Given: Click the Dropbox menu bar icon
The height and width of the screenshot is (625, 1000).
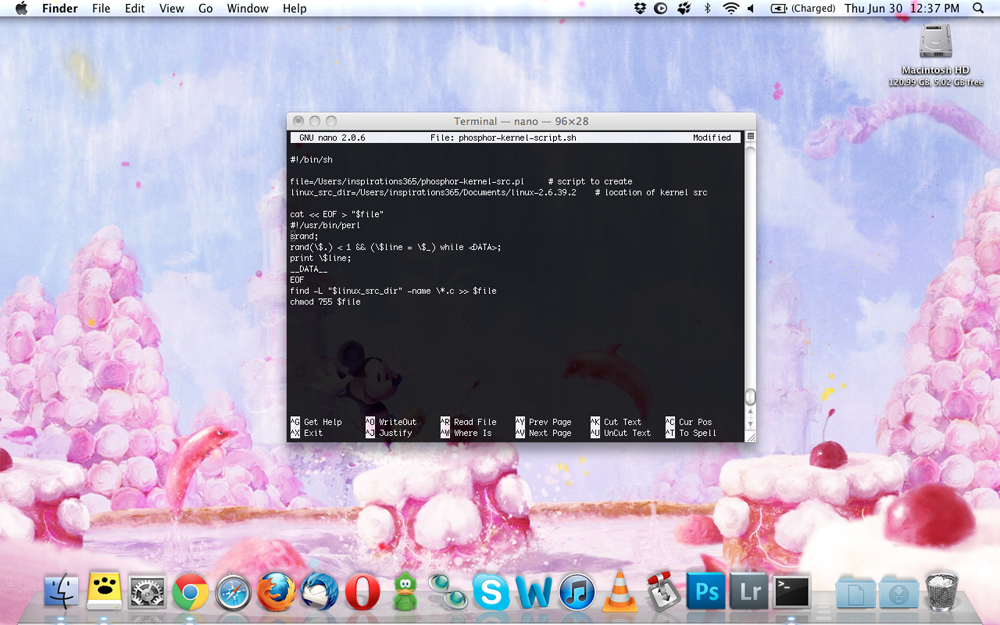Looking at the screenshot, I should [x=640, y=8].
